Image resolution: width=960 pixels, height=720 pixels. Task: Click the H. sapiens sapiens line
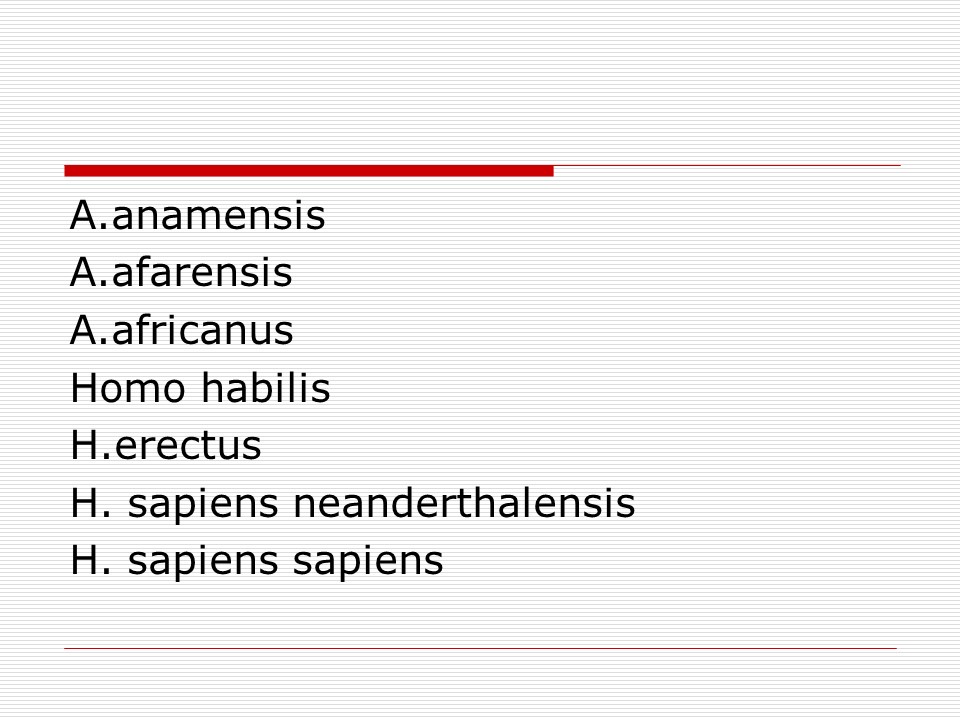point(256,561)
